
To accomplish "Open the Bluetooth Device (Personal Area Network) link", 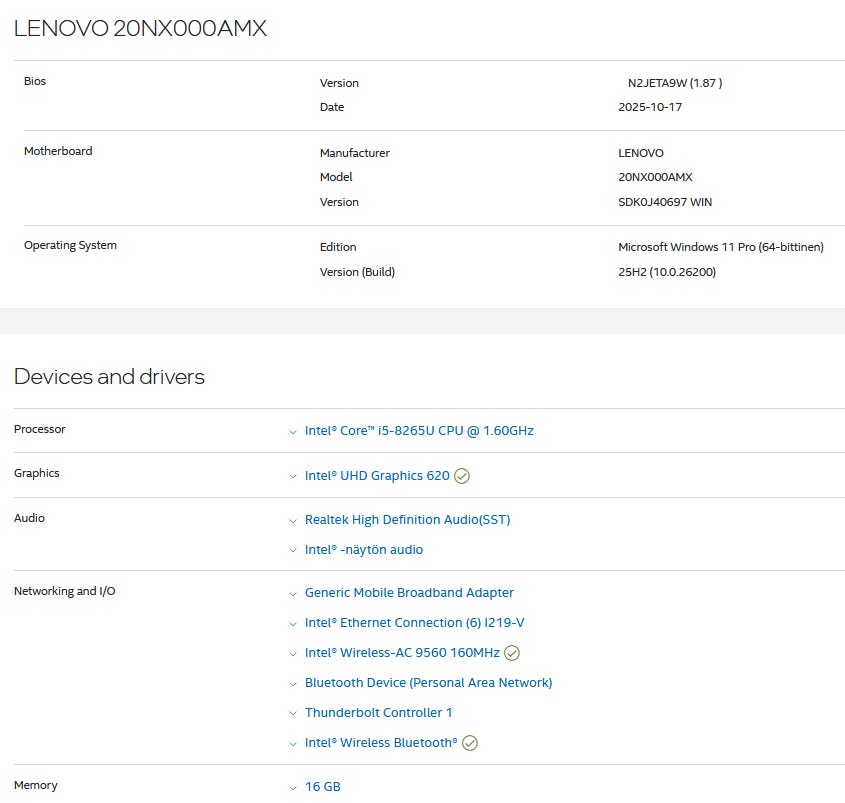I will click(x=428, y=683).
